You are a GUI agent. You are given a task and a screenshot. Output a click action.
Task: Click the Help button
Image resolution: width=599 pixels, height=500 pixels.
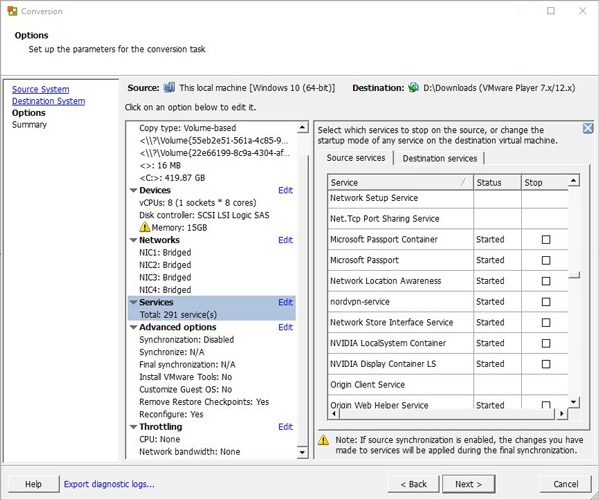tap(34, 484)
